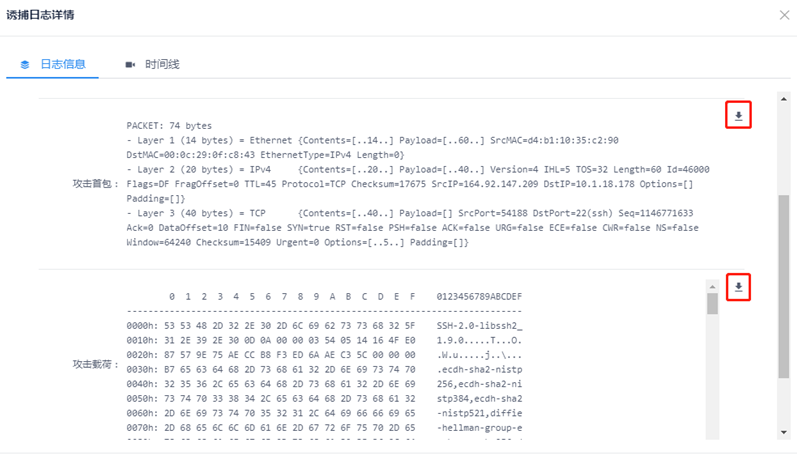The width and height of the screenshot is (797, 463).
Task: Download the 攻击首包 packet data
Action: 738,116
